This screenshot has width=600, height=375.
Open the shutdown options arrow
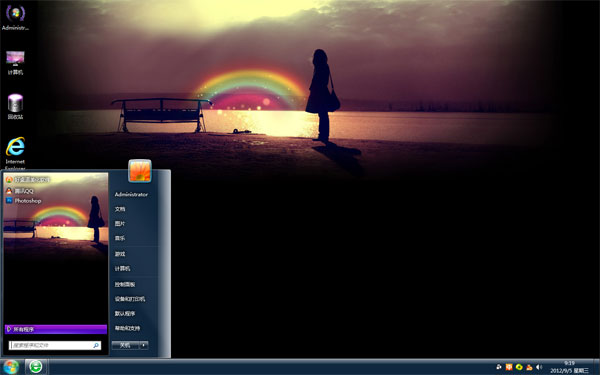pos(144,345)
